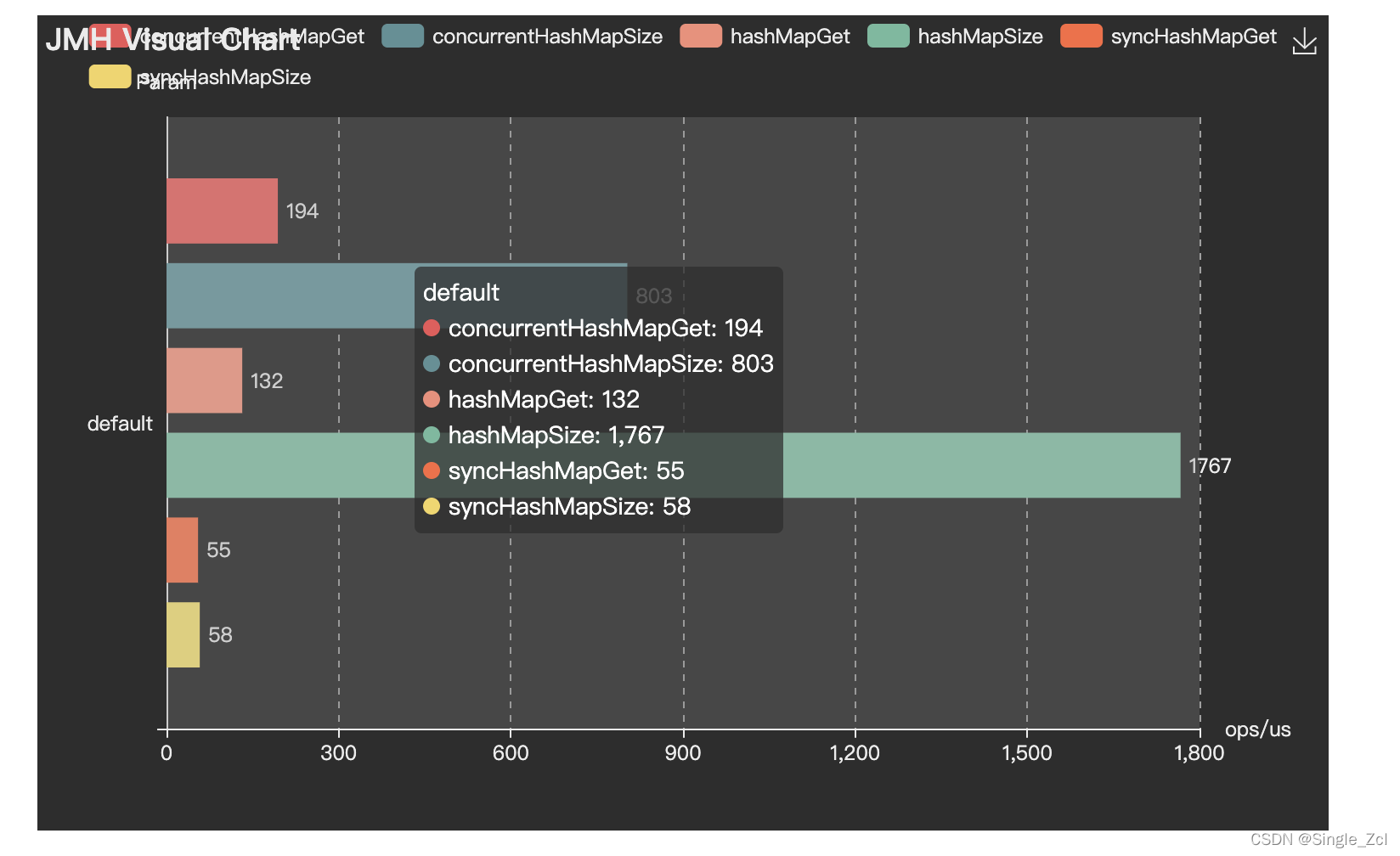The image size is (1400, 856).
Task: Click the '1,500' x-axis tick label
Action: (1026, 753)
